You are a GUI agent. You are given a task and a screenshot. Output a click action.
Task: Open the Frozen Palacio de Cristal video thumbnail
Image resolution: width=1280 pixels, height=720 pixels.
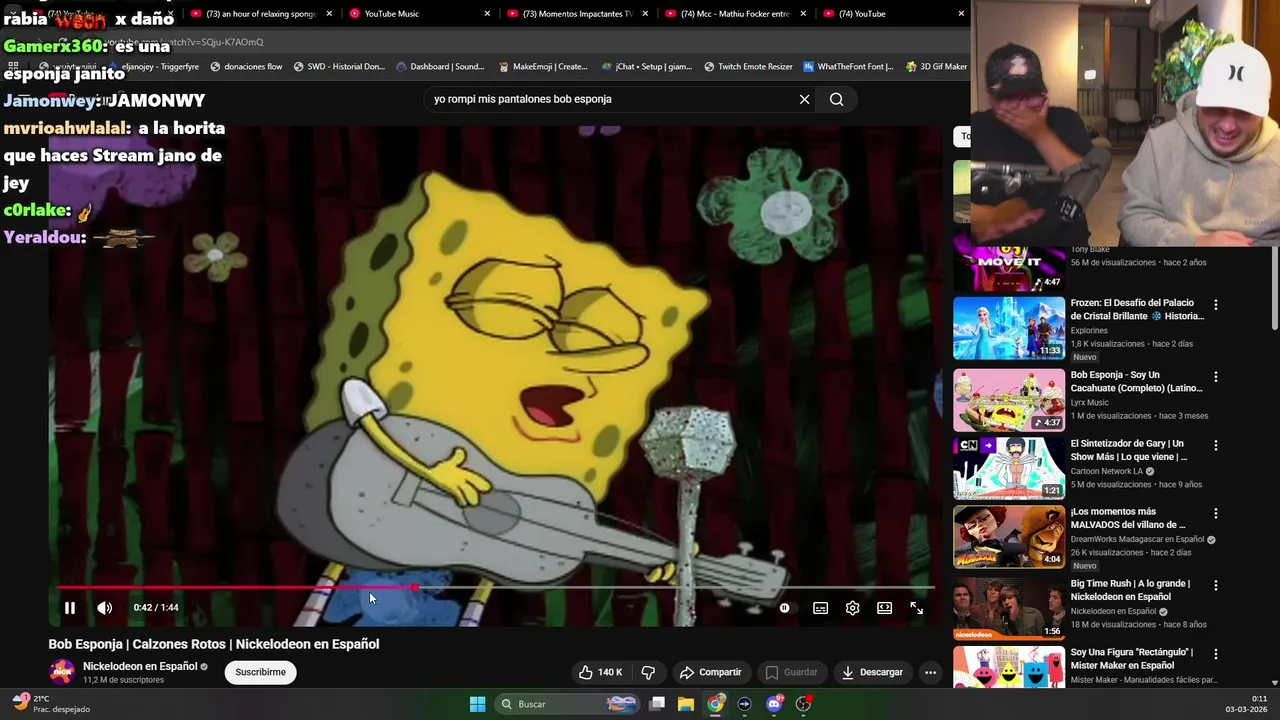click(1009, 328)
